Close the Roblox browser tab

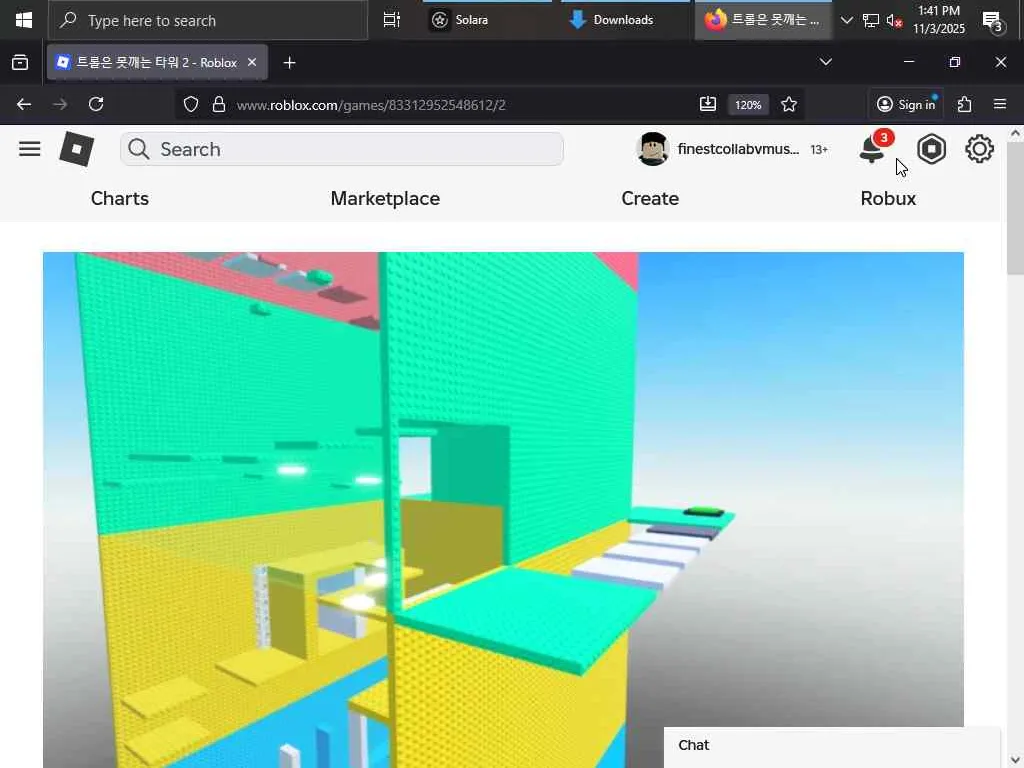pos(252,63)
